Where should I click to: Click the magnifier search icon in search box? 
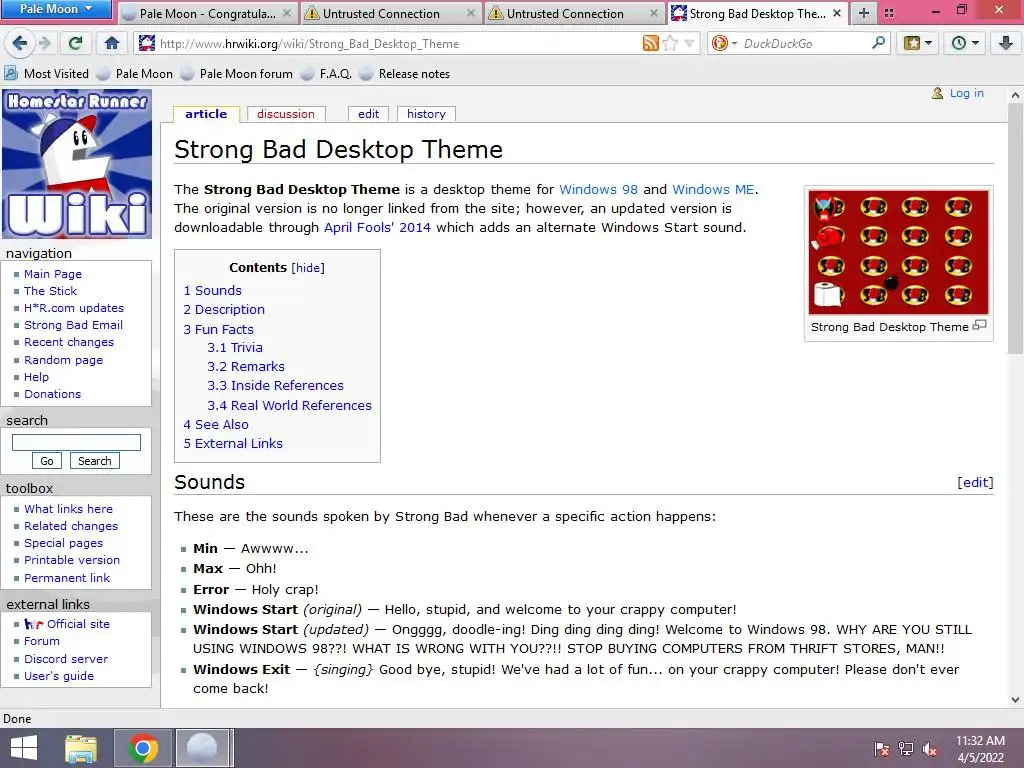pos(879,43)
